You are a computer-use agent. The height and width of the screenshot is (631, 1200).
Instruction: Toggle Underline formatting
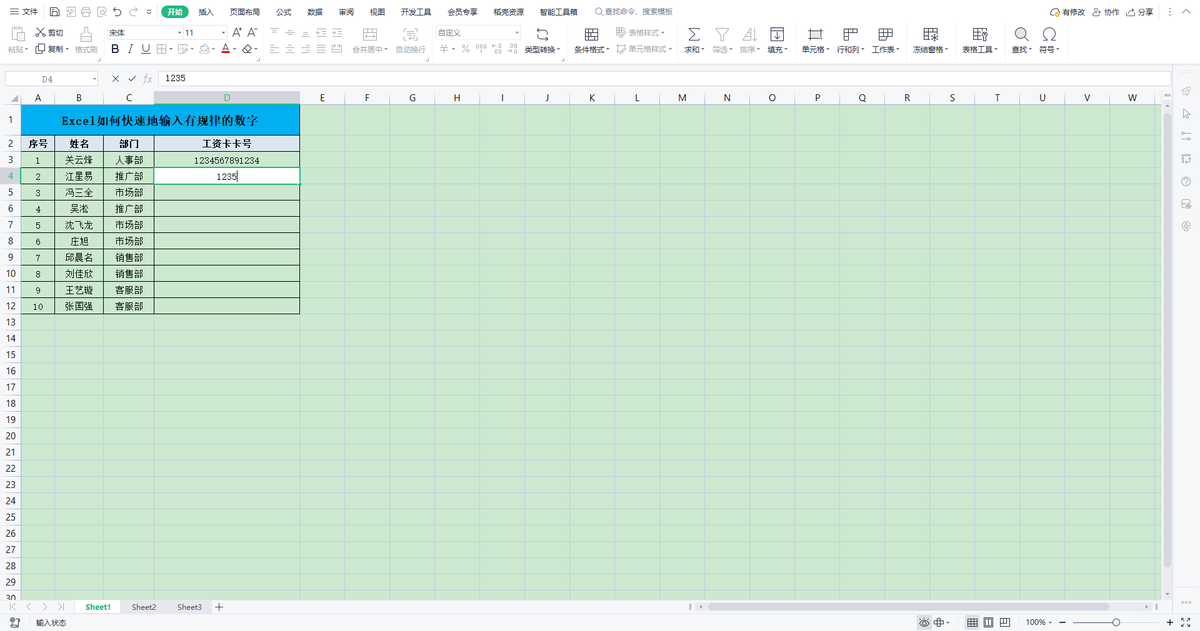(x=146, y=49)
